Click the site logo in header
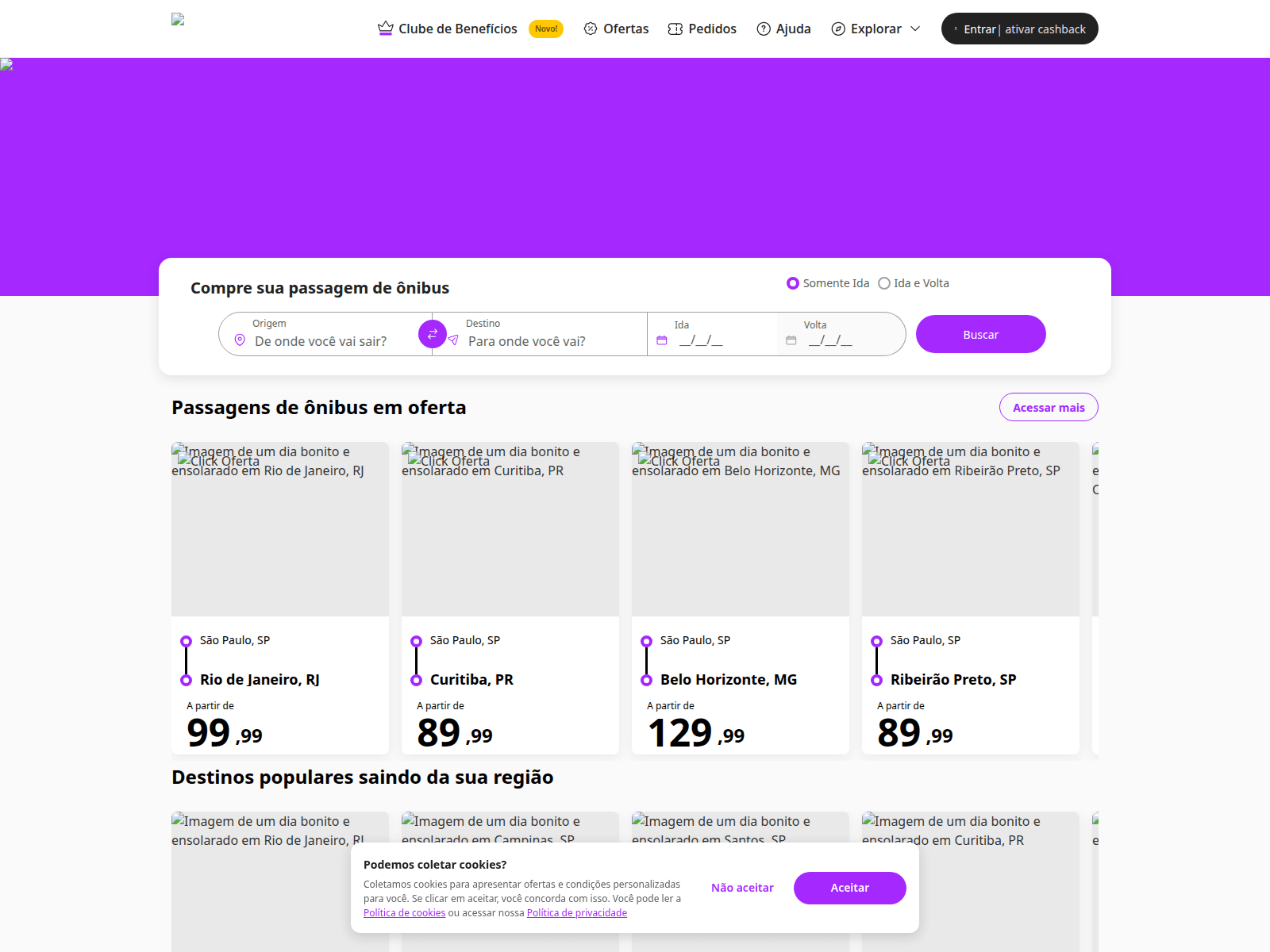 click(178, 20)
